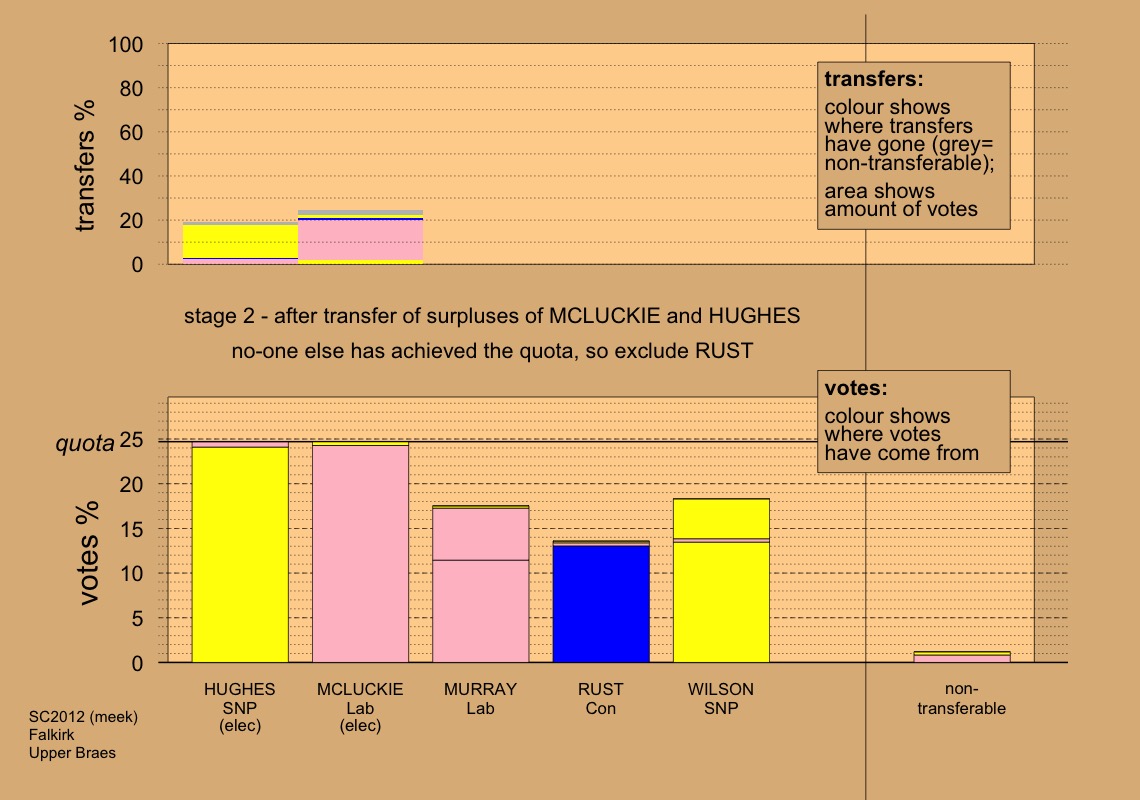Click the lower segment of MURRAY's bar
Image resolution: width=1140 pixels, height=800 pixels.
(x=480, y=611)
